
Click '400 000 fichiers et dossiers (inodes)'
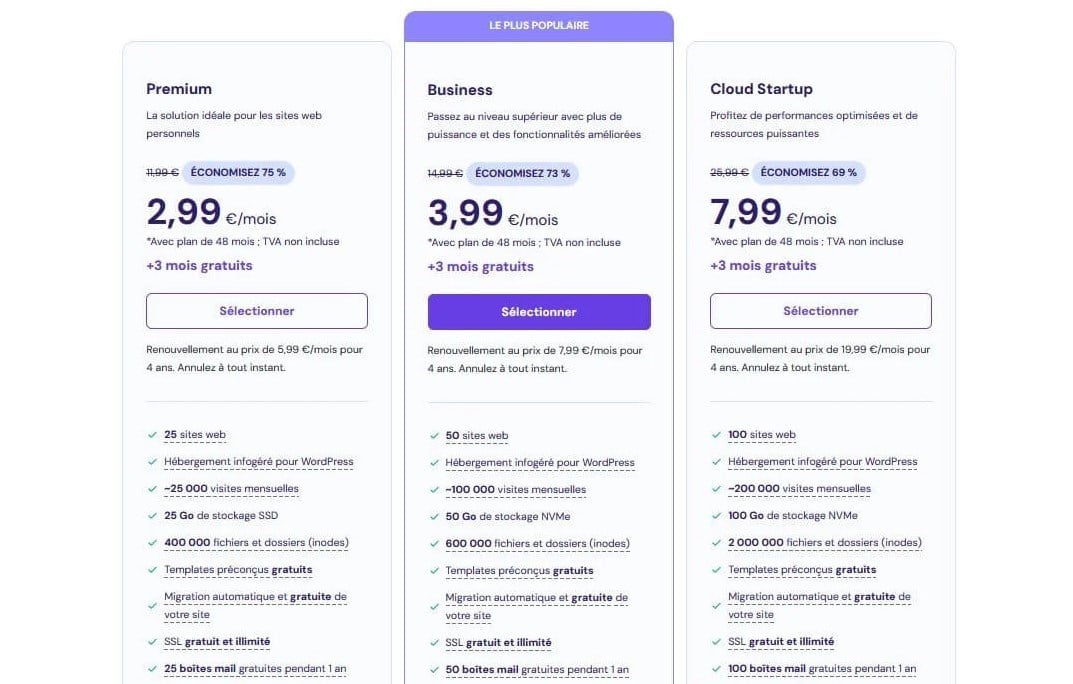coord(257,542)
